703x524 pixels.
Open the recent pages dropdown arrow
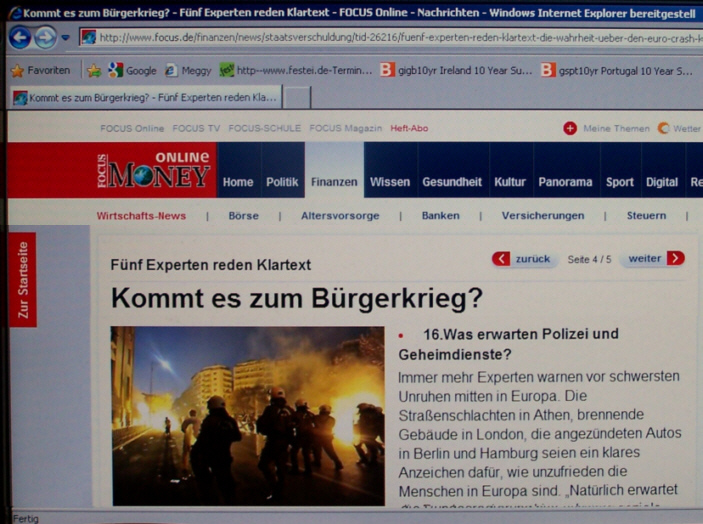[x=66, y=38]
